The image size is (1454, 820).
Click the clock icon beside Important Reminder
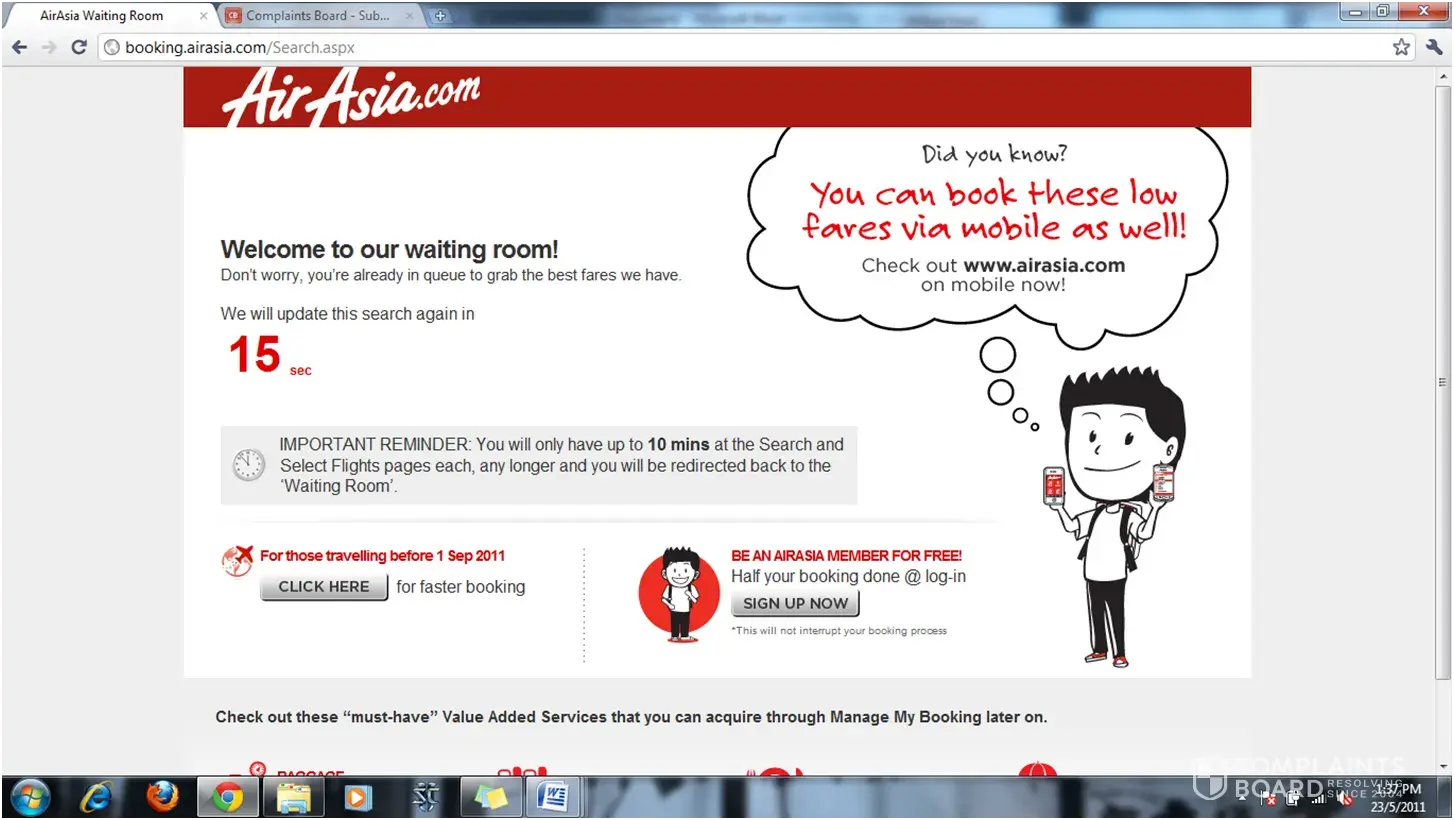[x=249, y=464]
